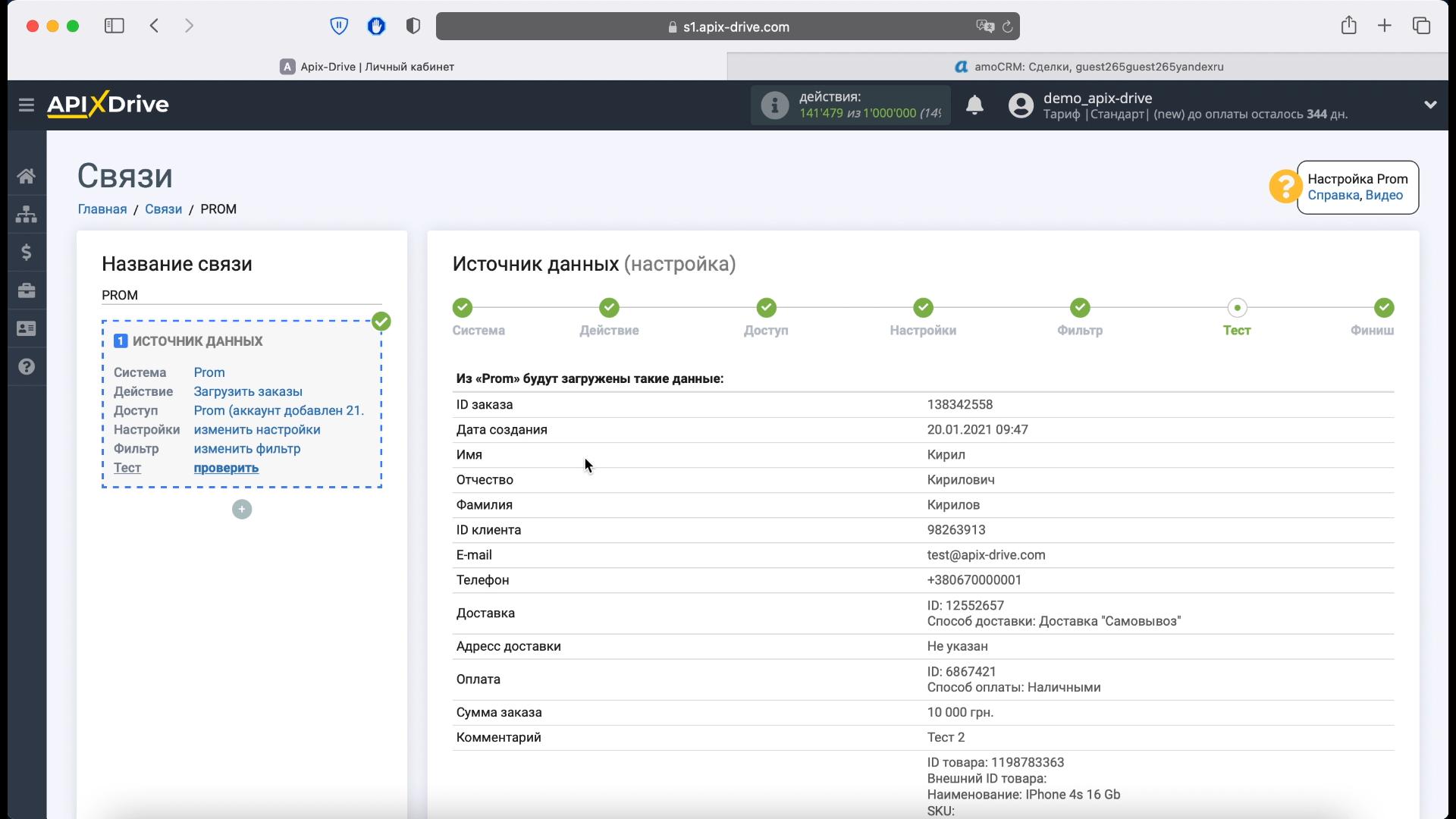Click the Адресс доставки row label
Image resolution: width=1456 pixels, height=819 pixels.
(x=508, y=647)
